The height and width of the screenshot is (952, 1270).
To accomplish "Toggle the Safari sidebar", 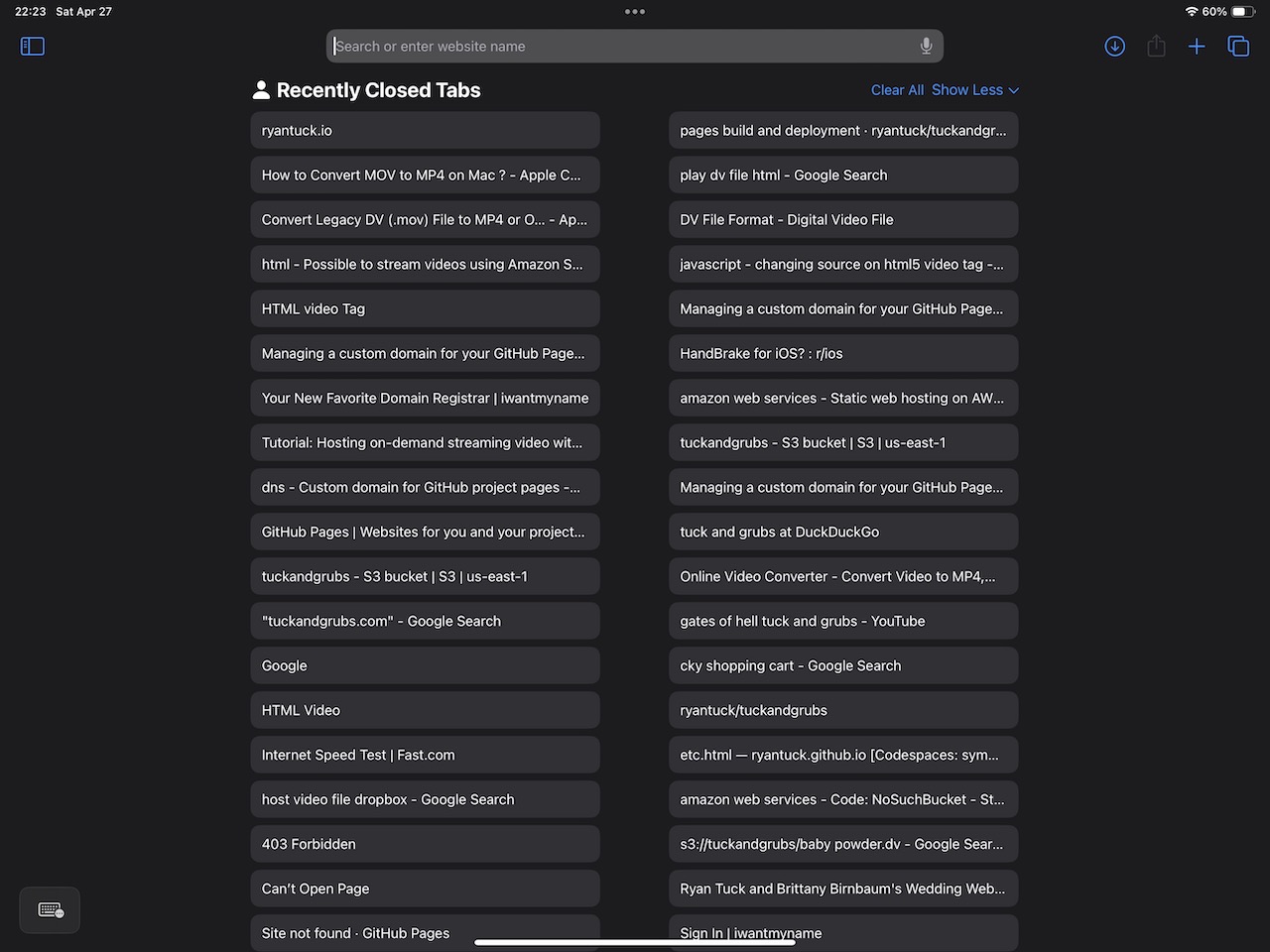I will [x=33, y=47].
